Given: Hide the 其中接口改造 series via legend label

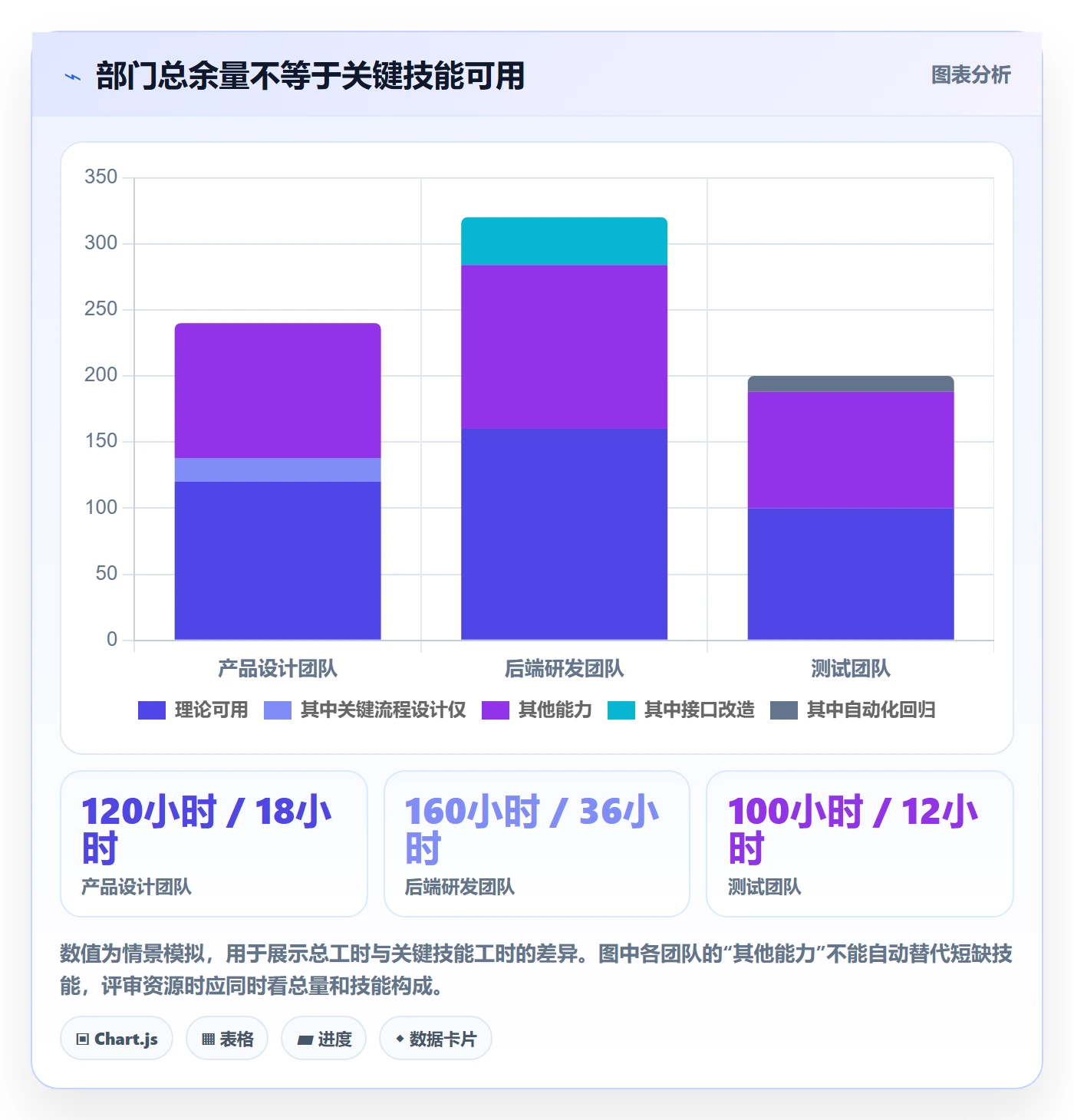Looking at the screenshot, I should click(700, 710).
